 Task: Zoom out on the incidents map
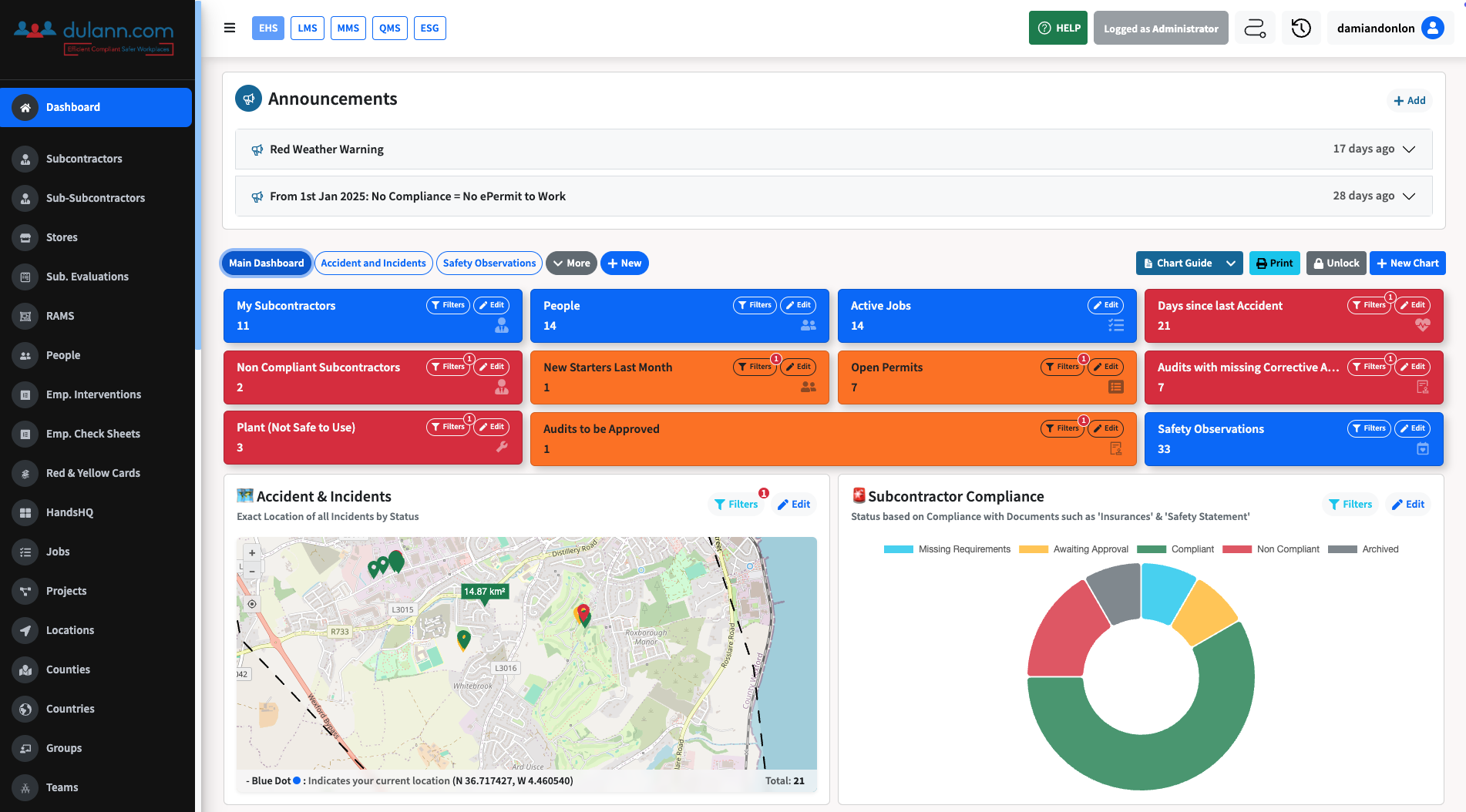pyautogui.click(x=252, y=571)
